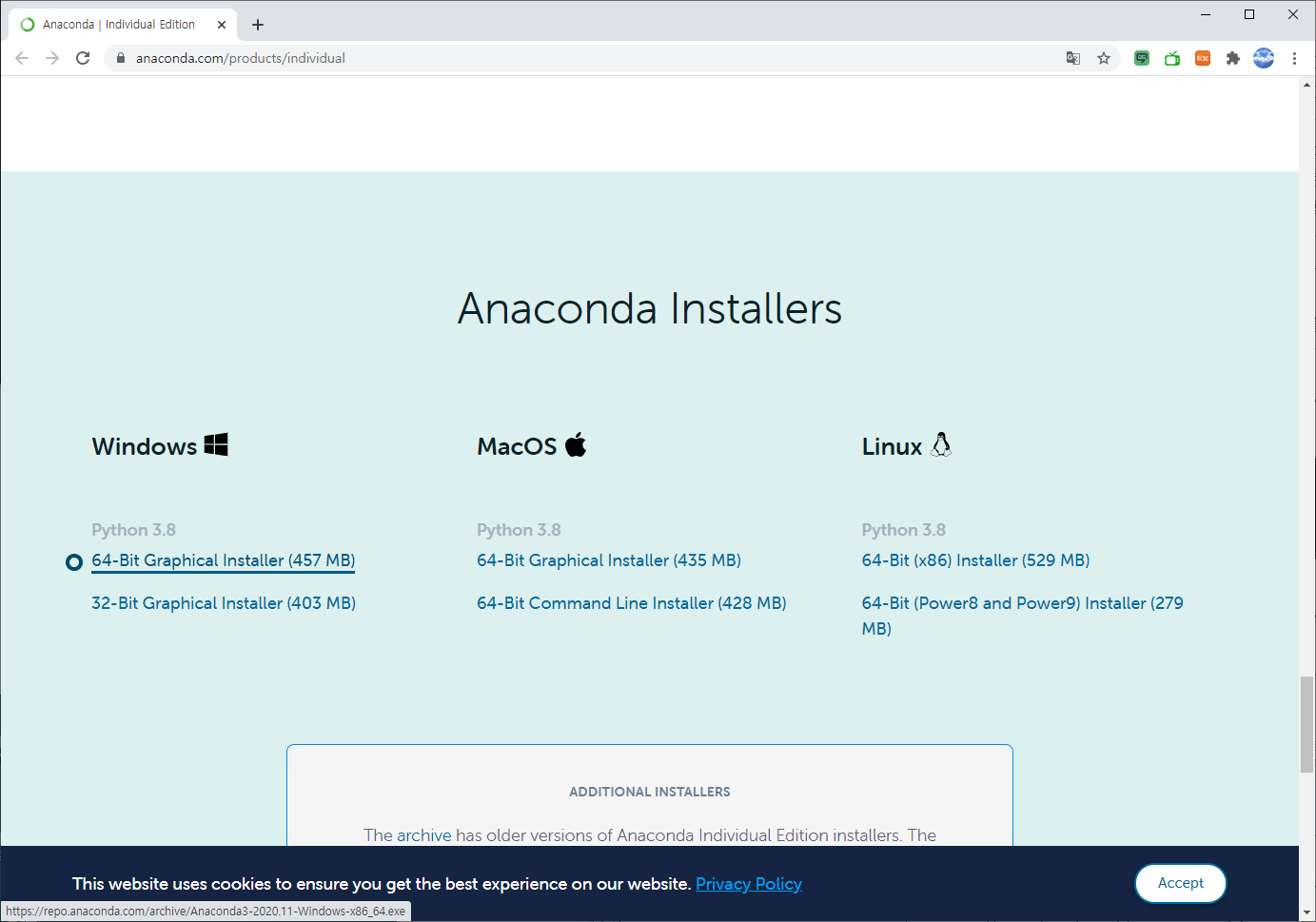This screenshot has height=922, width=1316.
Task: Click Python 3.8 label under Linux
Action: click(904, 530)
